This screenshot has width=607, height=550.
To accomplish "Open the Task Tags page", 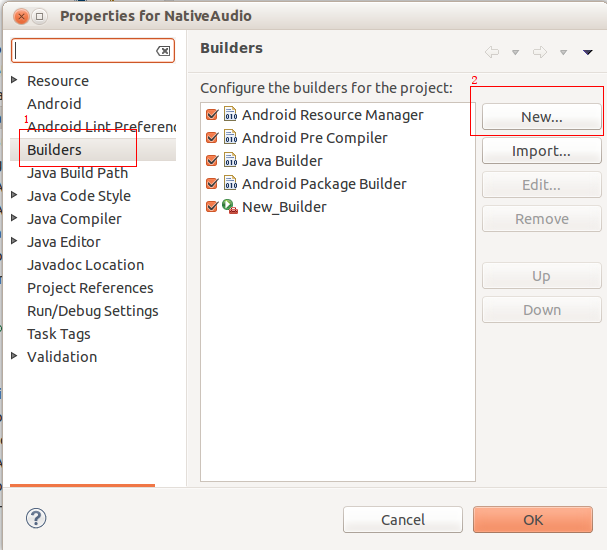I will 59,334.
